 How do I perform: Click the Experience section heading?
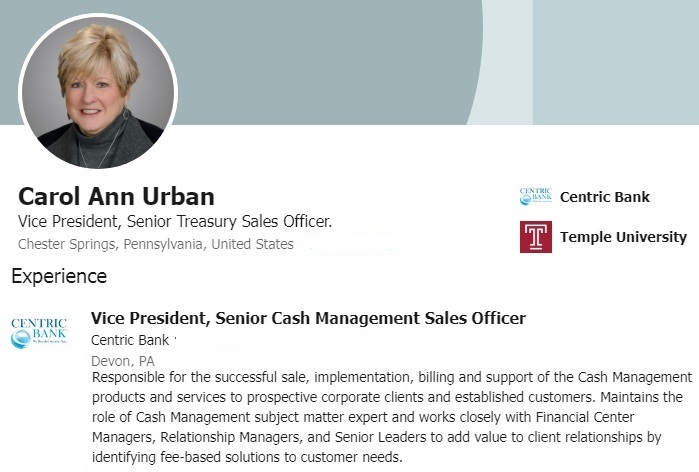[x=59, y=276]
